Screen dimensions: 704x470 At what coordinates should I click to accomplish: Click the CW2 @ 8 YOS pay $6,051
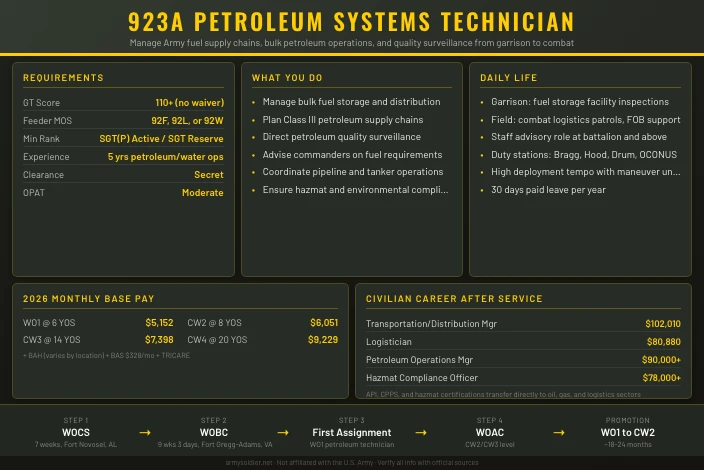(324, 323)
